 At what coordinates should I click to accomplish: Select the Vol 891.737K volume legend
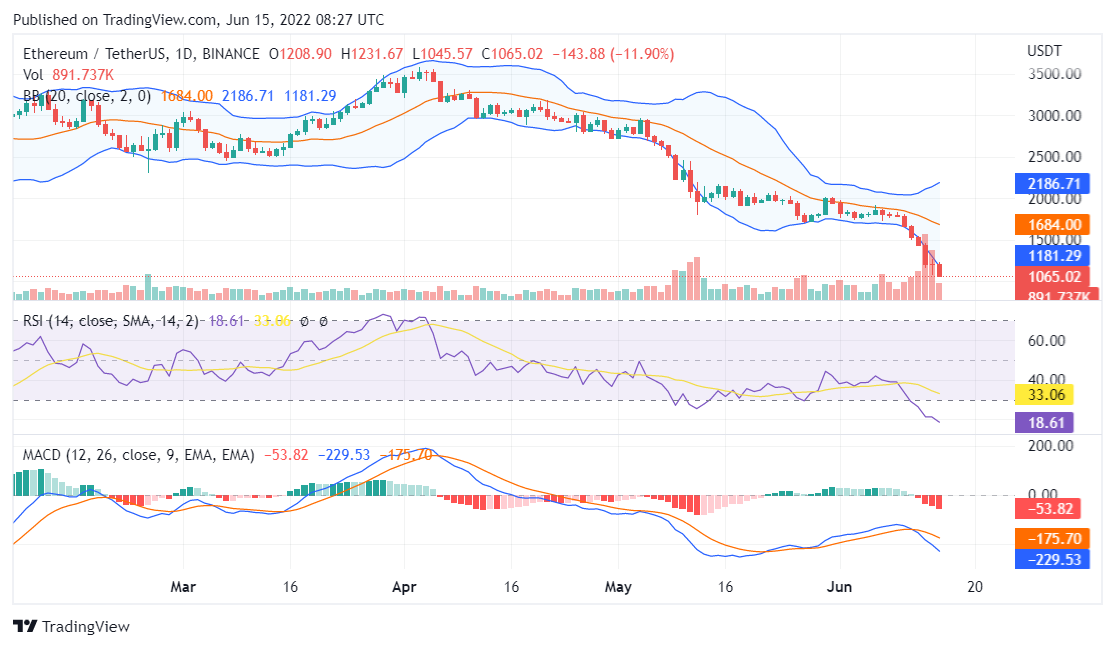pos(68,74)
